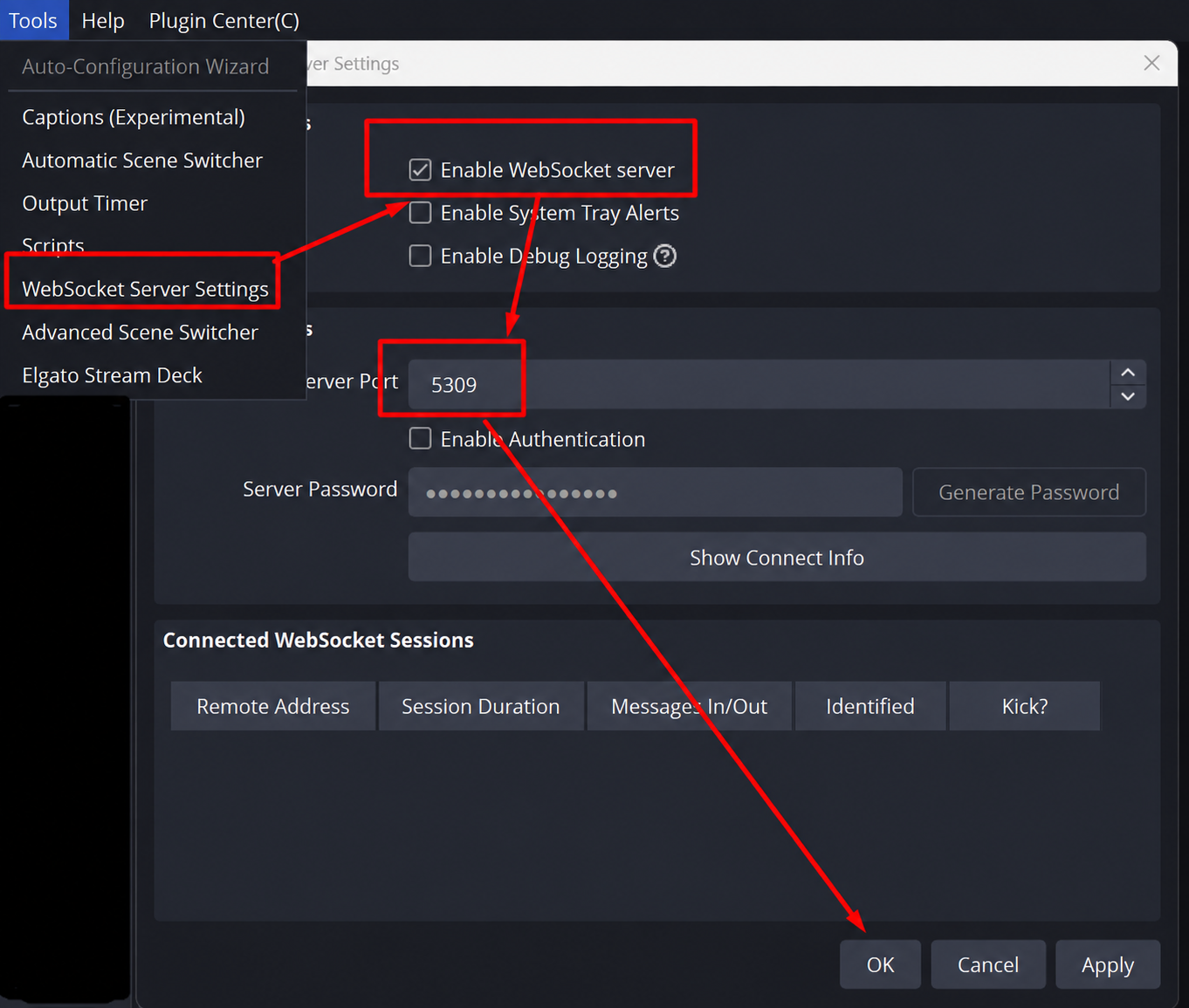Click the Session Duration column header
The height and width of the screenshot is (1008, 1189).
click(x=481, y=706)
